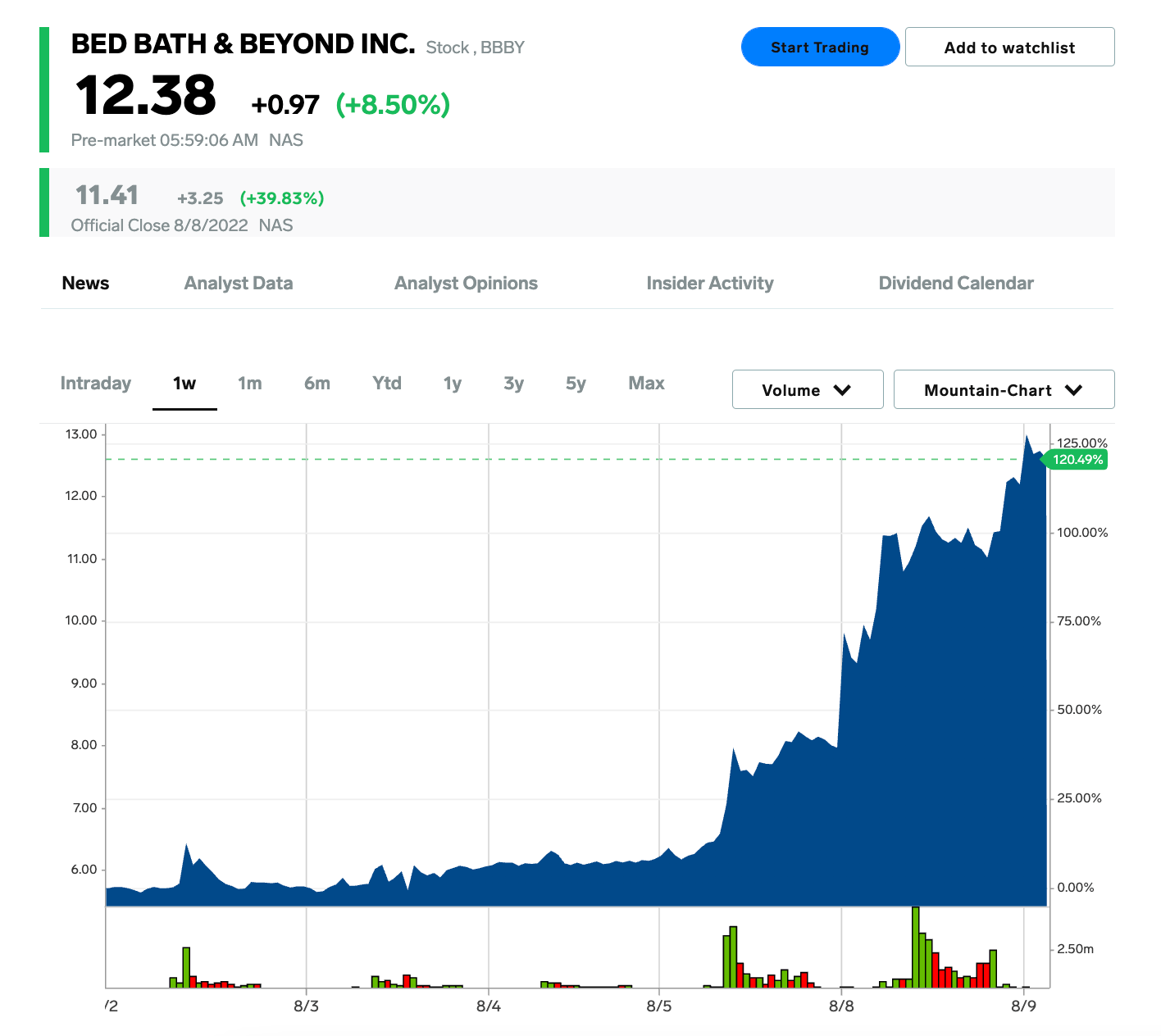Click the 'Stock , BBBY' ticker label
Image resolution: width=1161 pixels, height=1036 pixels.
click(x=476, y=48)
